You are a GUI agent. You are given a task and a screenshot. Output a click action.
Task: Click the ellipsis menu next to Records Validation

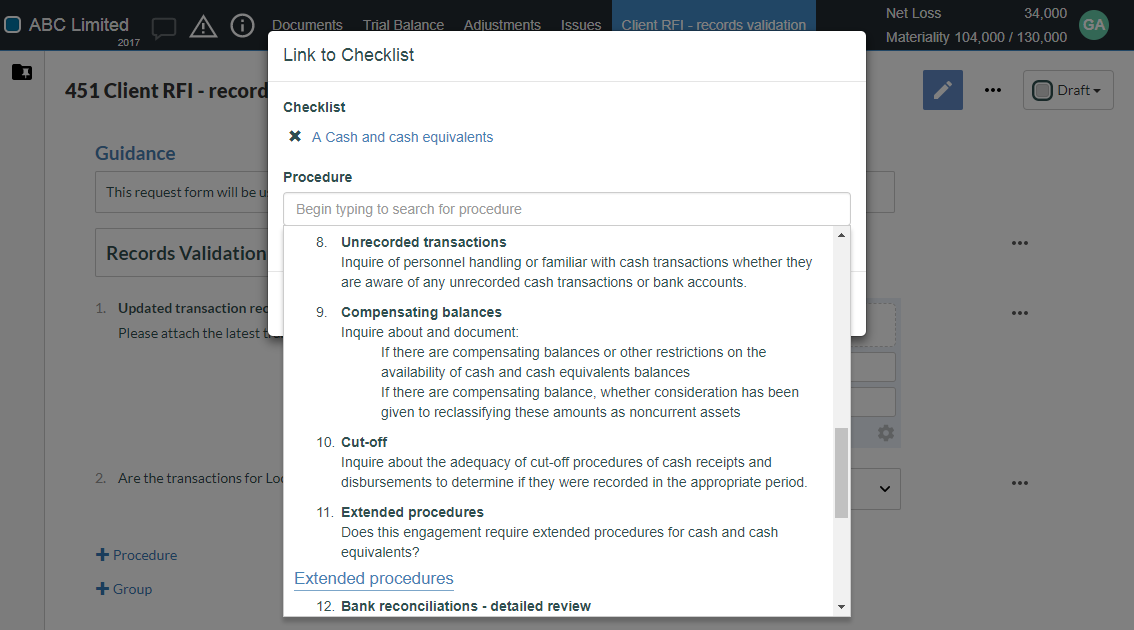1019,242
